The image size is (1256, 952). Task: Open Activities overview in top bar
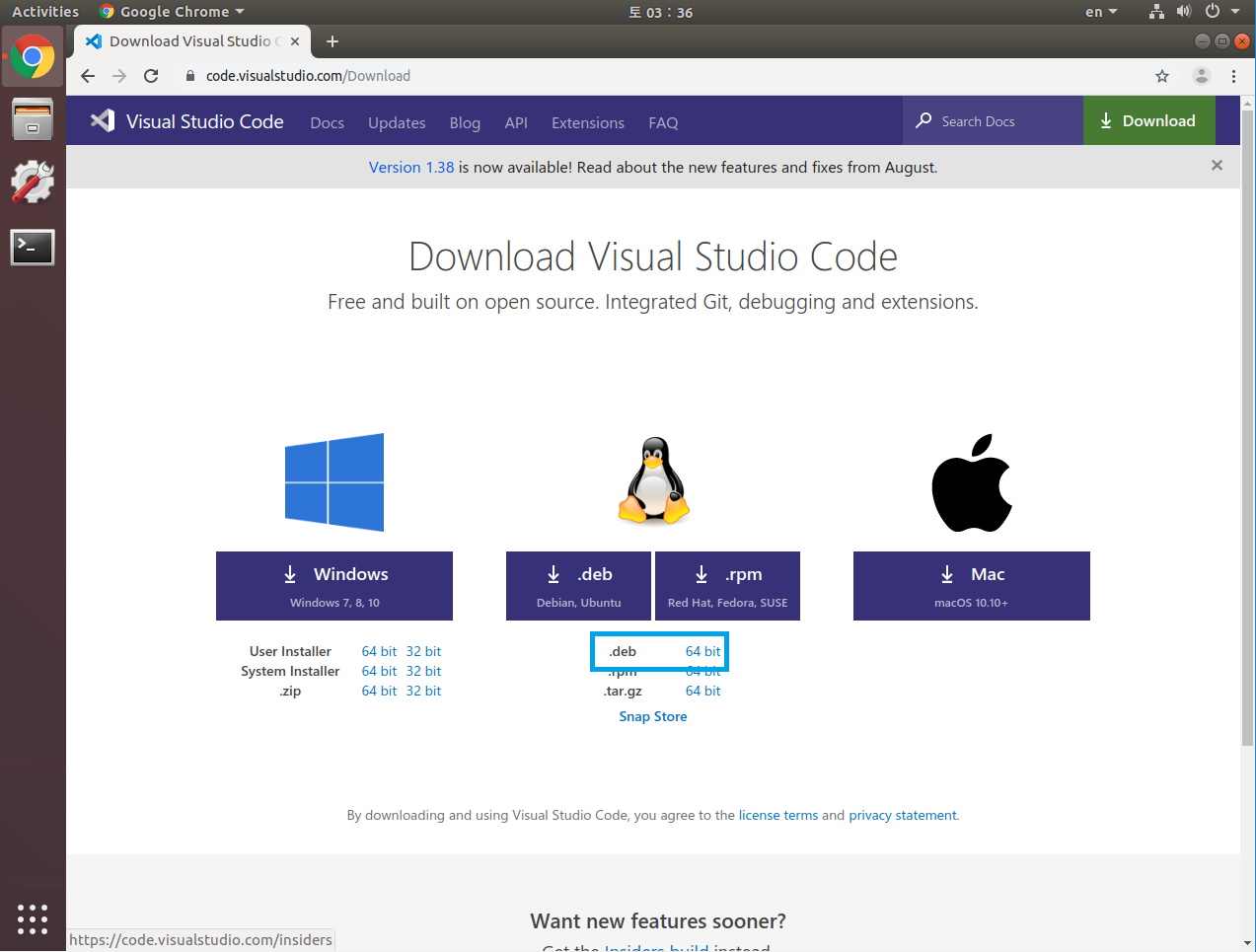pyautogui.click(x=45, y=12)
